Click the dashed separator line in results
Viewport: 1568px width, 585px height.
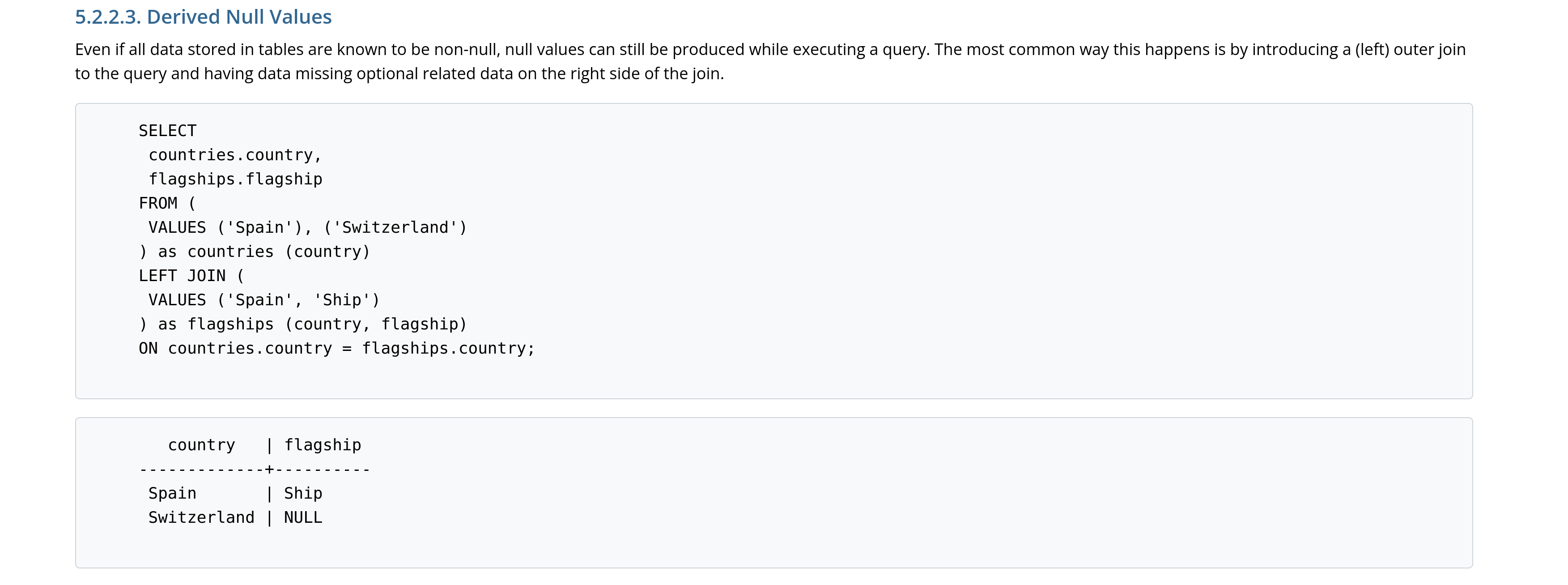coord(255,470)
